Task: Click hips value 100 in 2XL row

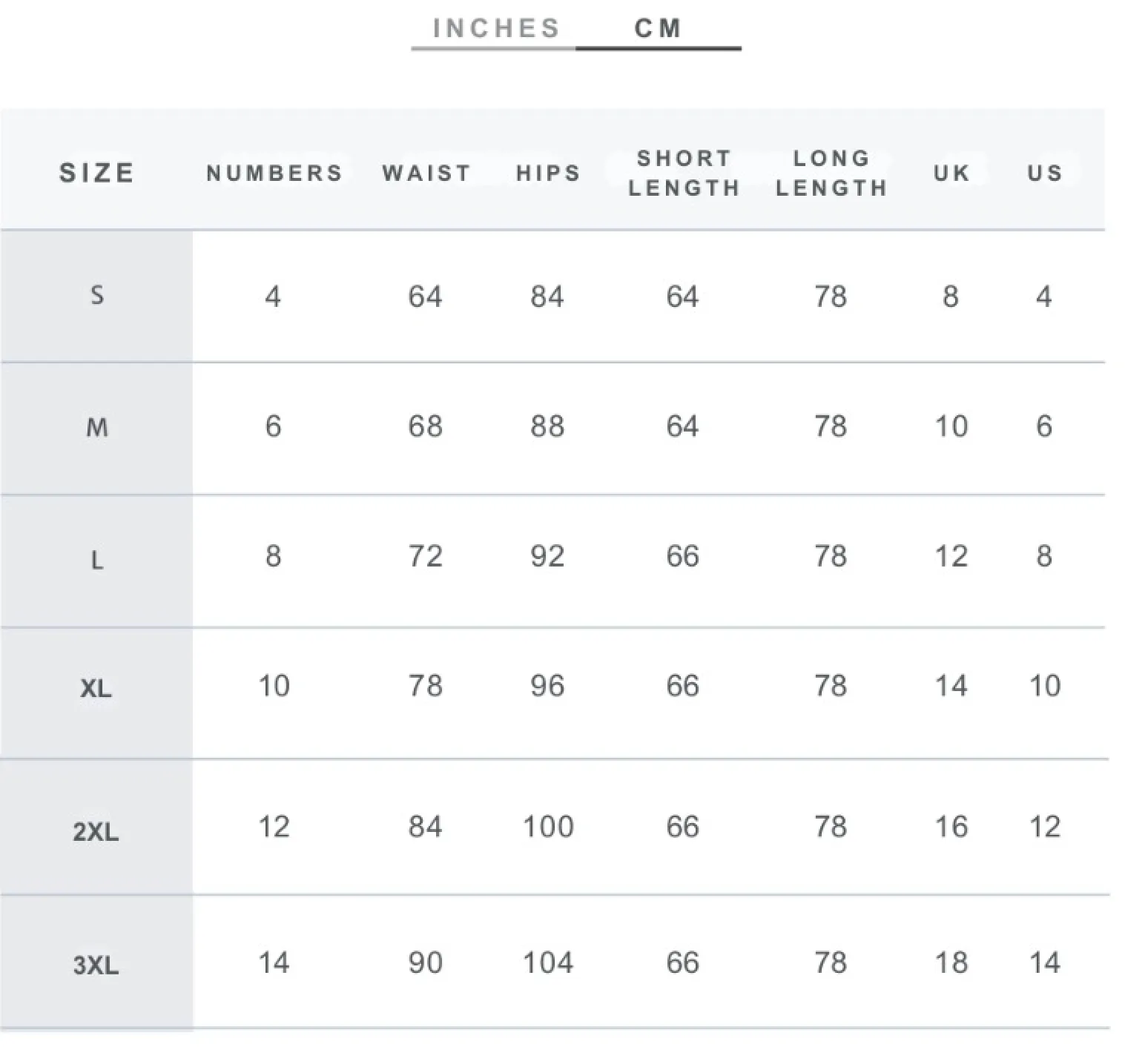Action: point(548,827)
